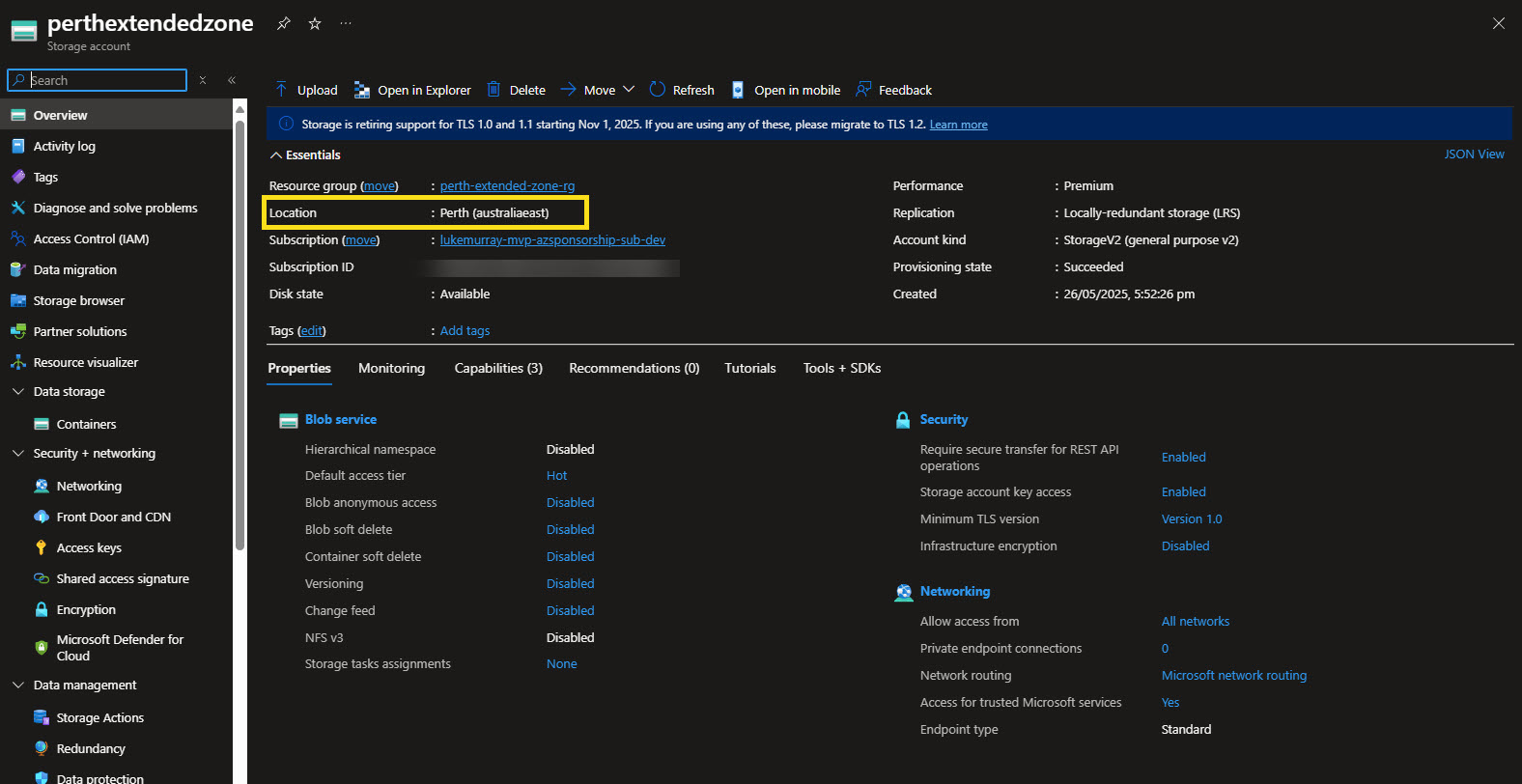Click the Redundancy globe icon
The width and height of the screenshot is (1522, 784).
[41, 748]
